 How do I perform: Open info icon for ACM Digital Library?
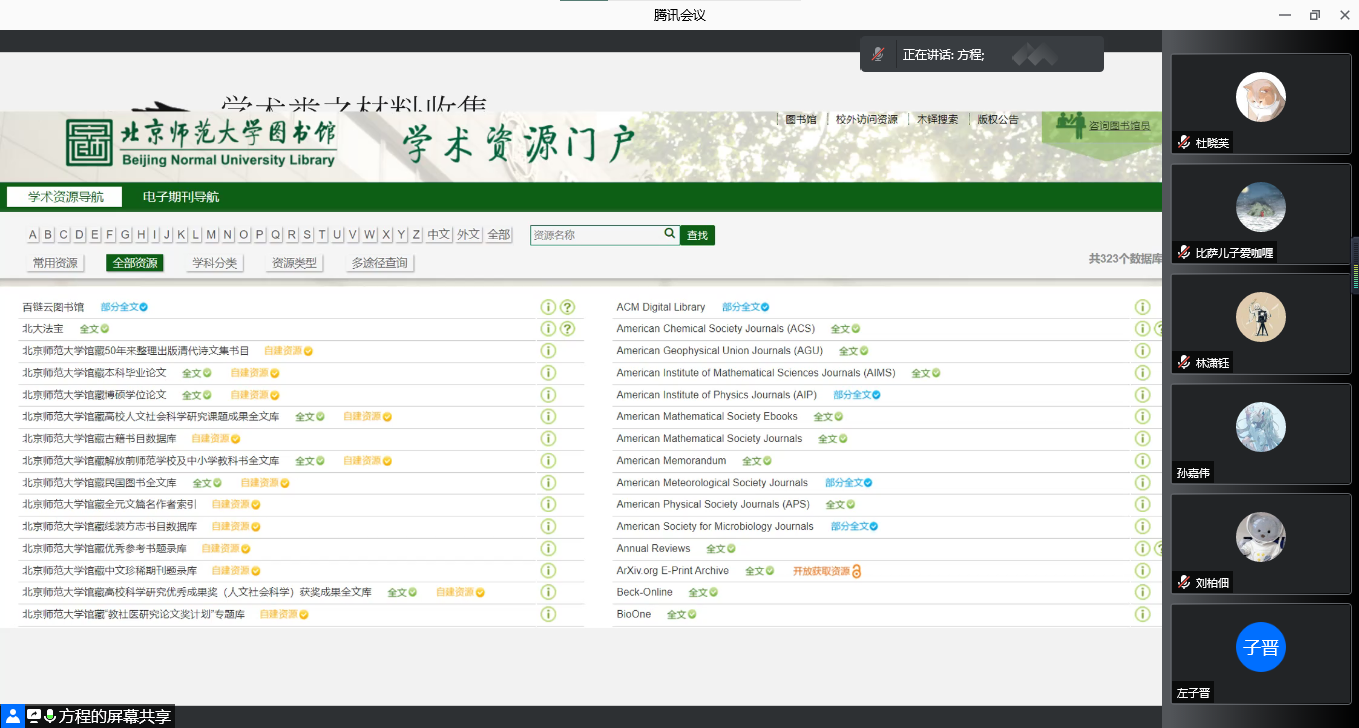(x=1142, y=307)
